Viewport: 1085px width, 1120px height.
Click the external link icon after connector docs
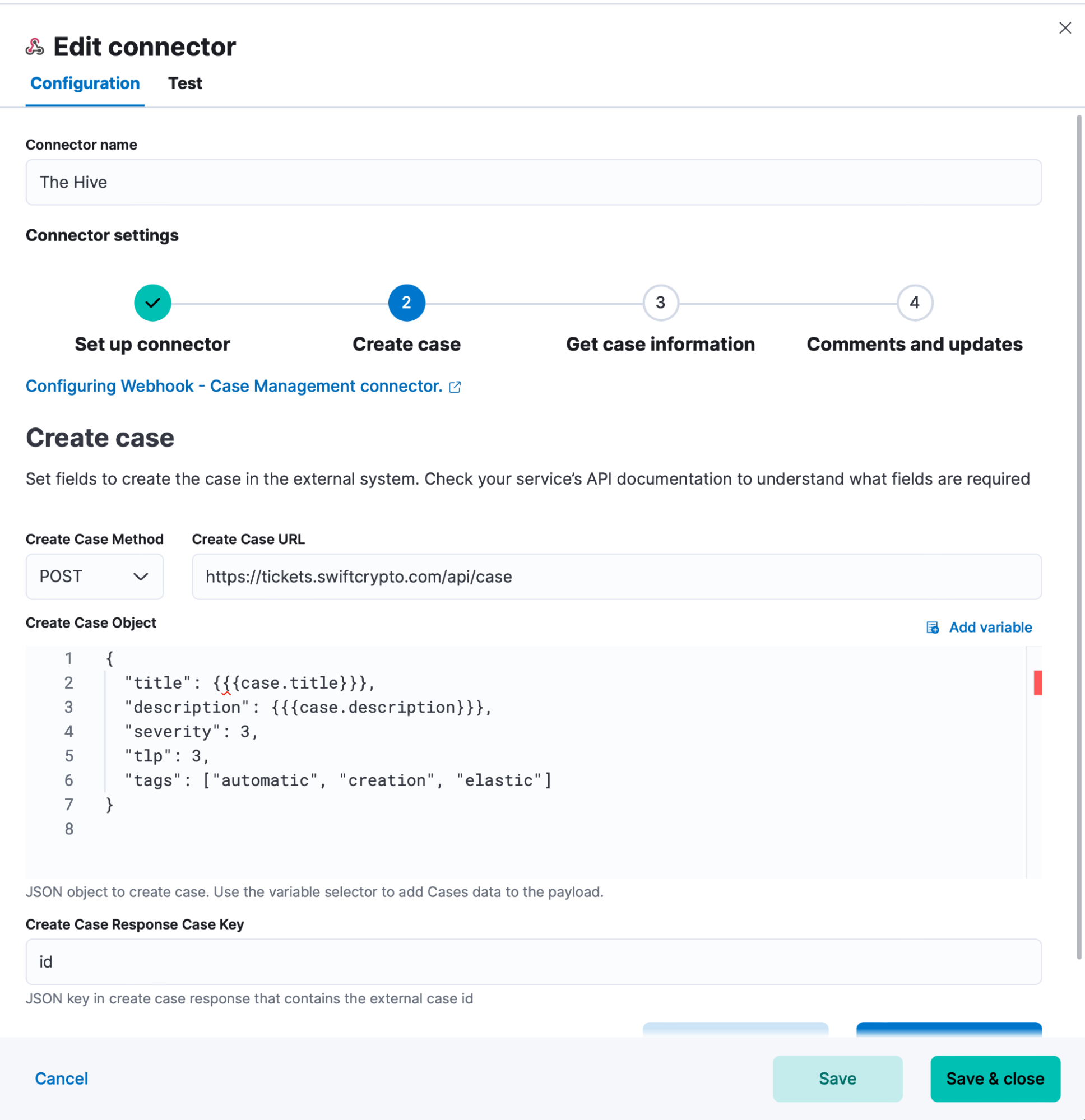pyautogui.click(x=455, y=387)
